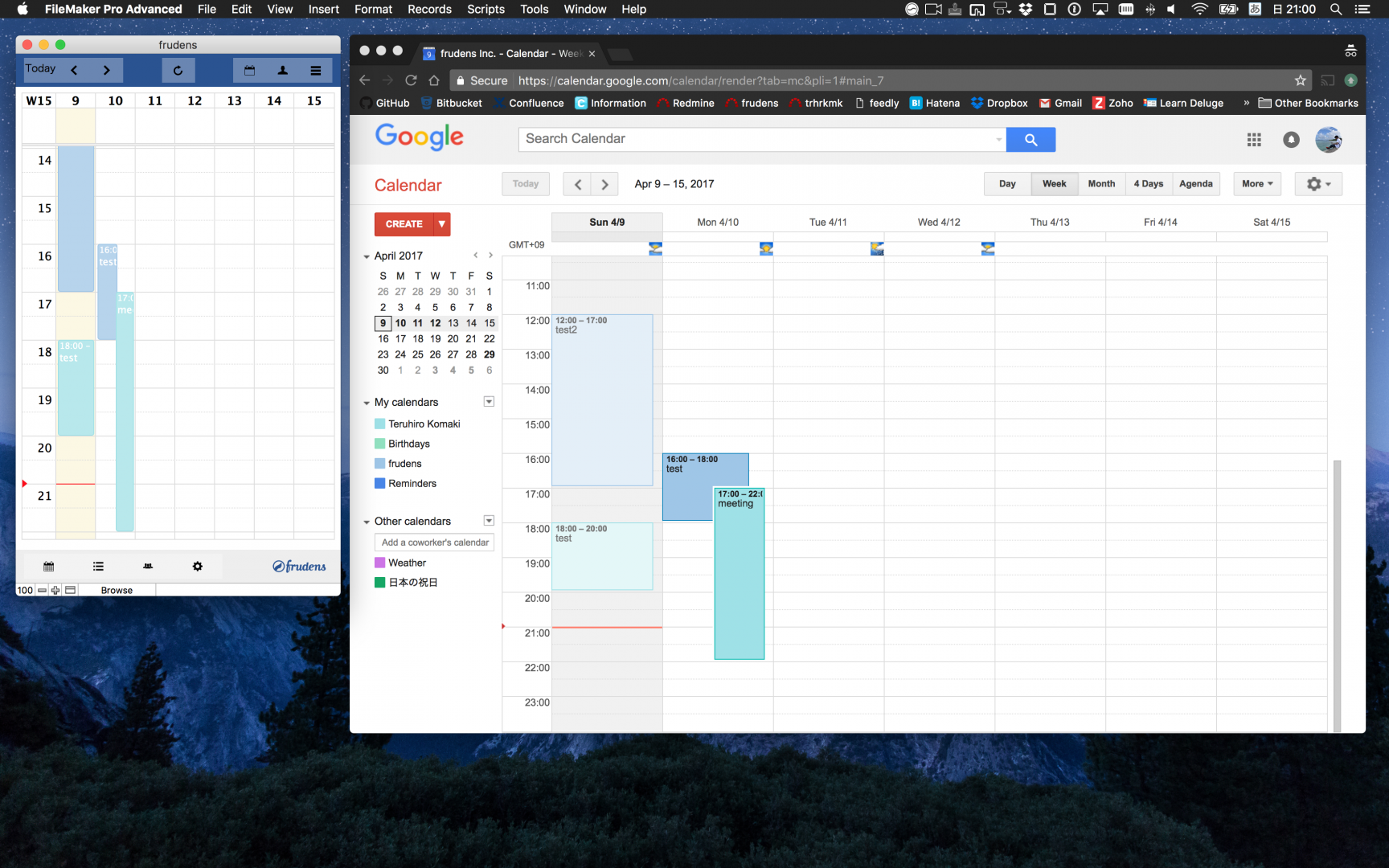Open the Records menu
The width and height of the screenshot is (1389, 868).
click(x=429, y=10)
